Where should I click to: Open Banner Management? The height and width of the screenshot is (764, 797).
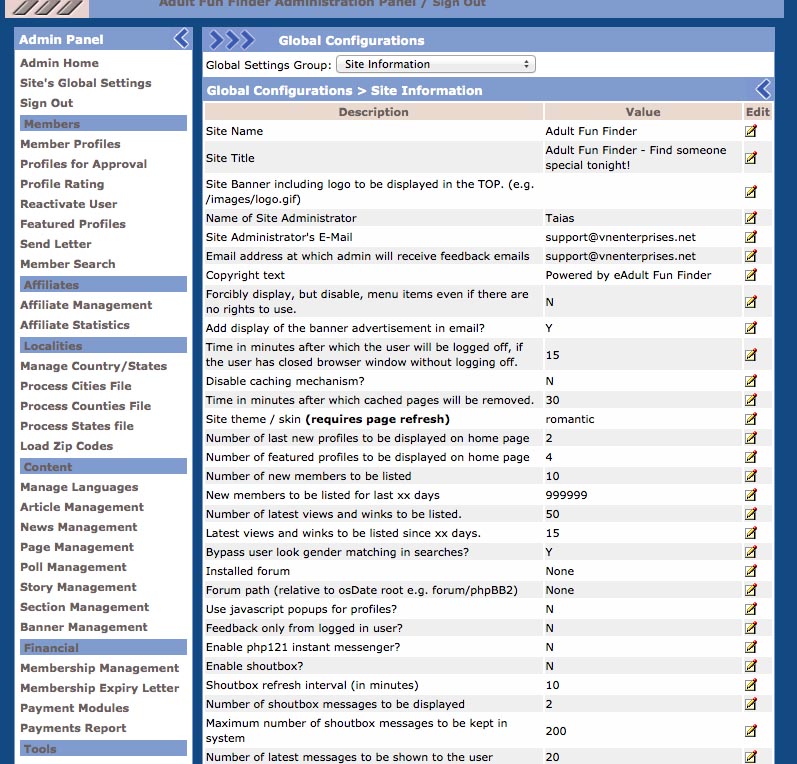84,627
